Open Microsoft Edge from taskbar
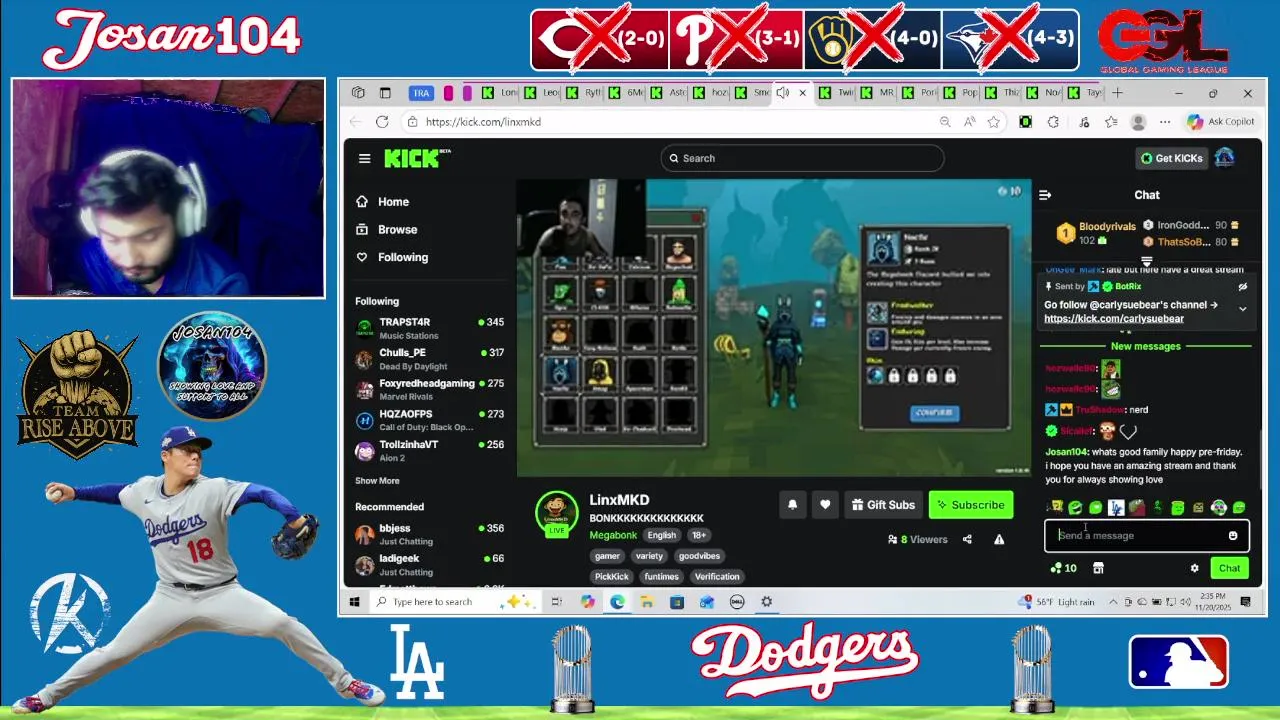This screenshot has height=720, width=1280. (618, 602)
